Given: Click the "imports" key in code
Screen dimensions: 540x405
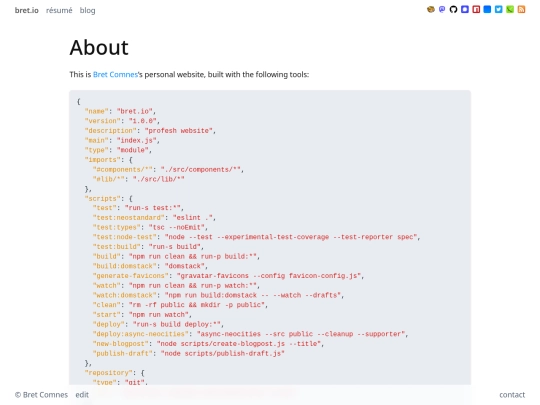Looking at the screenshot, I should point(103,159).
